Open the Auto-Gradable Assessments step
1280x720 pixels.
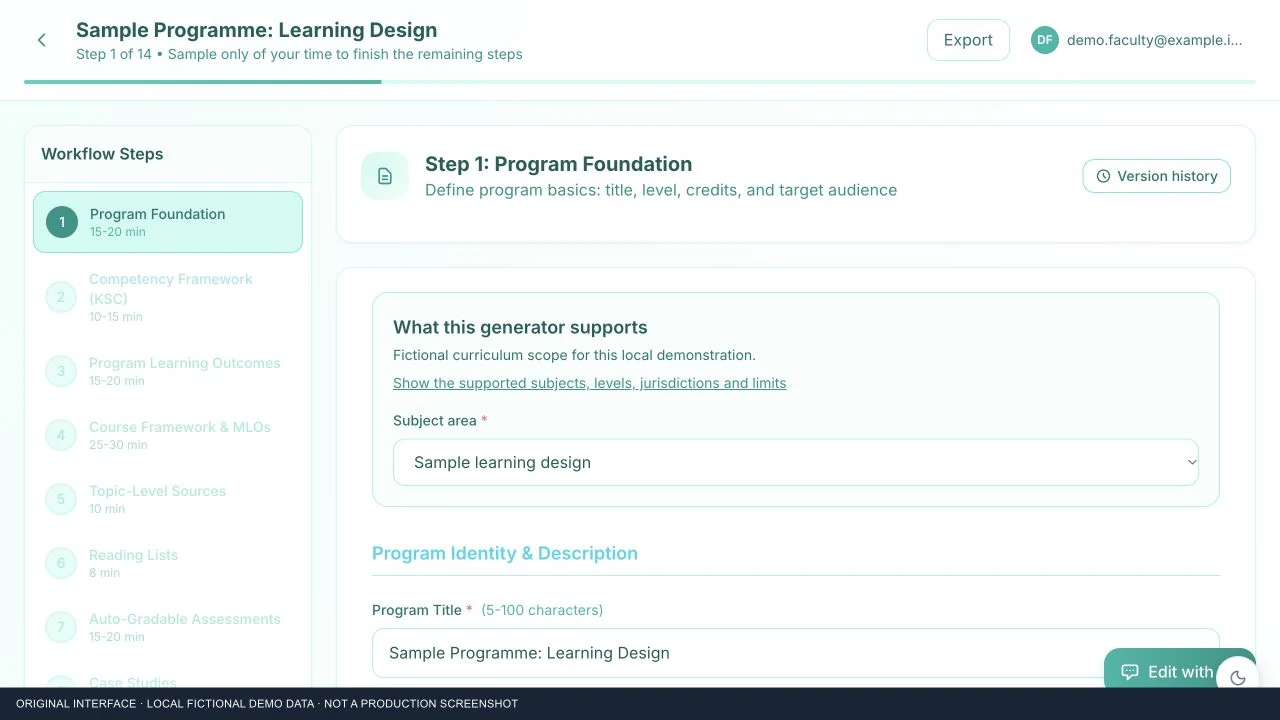[x=168, y=627]
